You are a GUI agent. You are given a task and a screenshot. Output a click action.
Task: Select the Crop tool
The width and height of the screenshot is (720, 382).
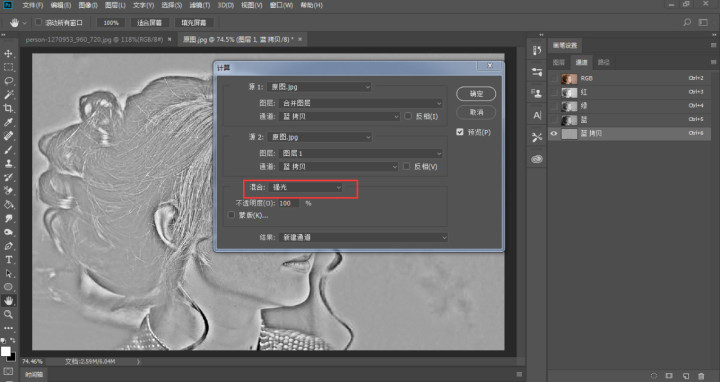click(8, 108)
